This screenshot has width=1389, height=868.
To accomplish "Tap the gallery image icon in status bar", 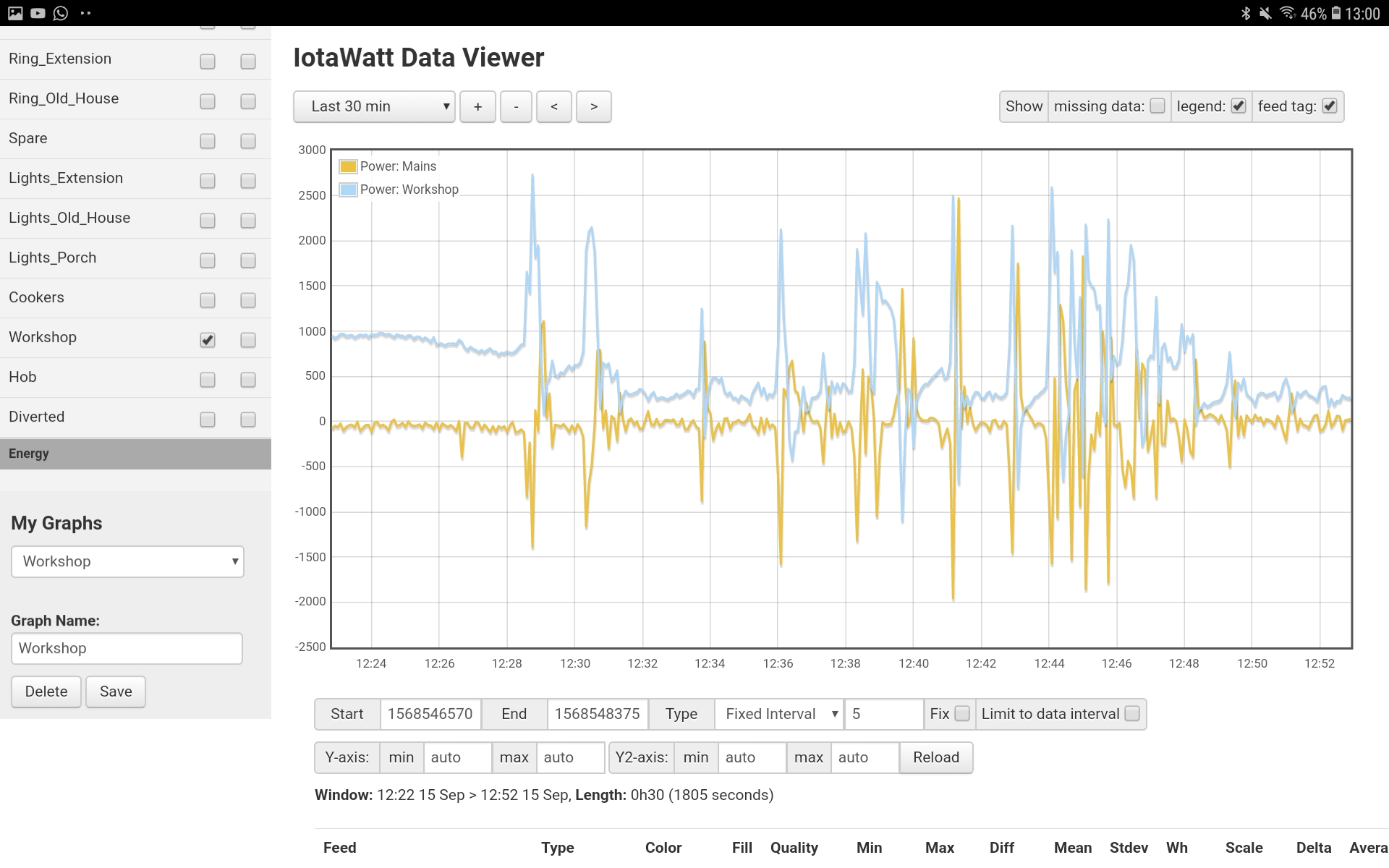I will [15, 13].
